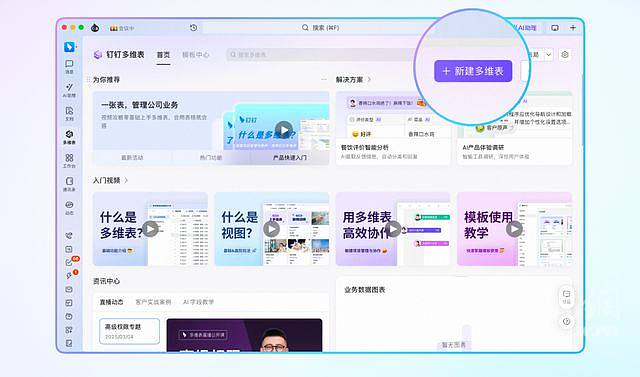The image size is (640, 377).
Task: Click the plus icon in title bar
Action: (x=573, y=28)
